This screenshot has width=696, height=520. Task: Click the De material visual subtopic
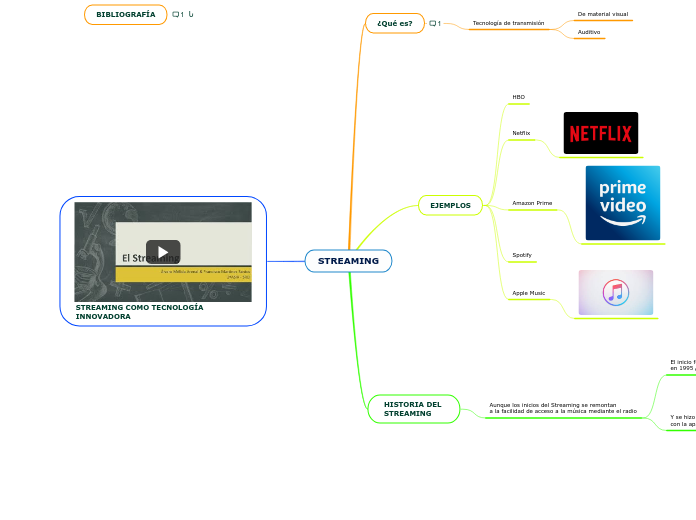tap(602, 14)
